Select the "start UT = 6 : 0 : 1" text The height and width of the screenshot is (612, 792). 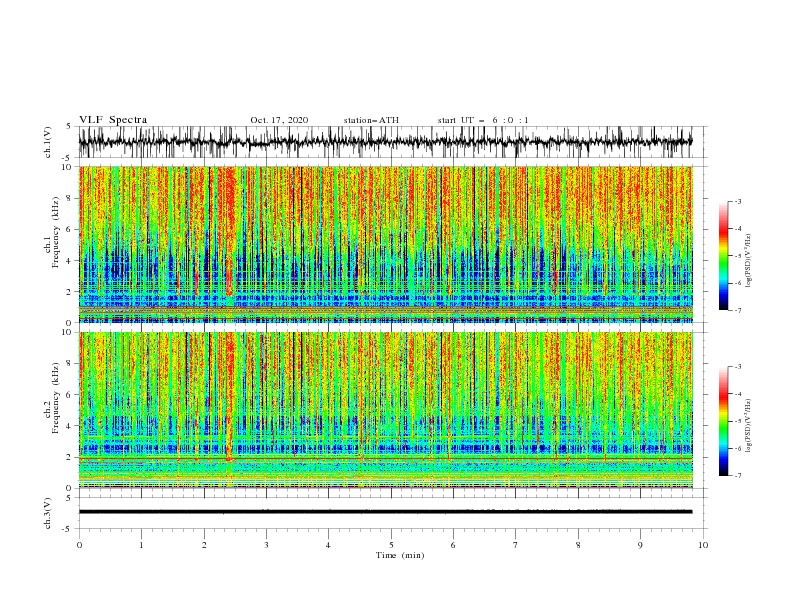(483, 120)
